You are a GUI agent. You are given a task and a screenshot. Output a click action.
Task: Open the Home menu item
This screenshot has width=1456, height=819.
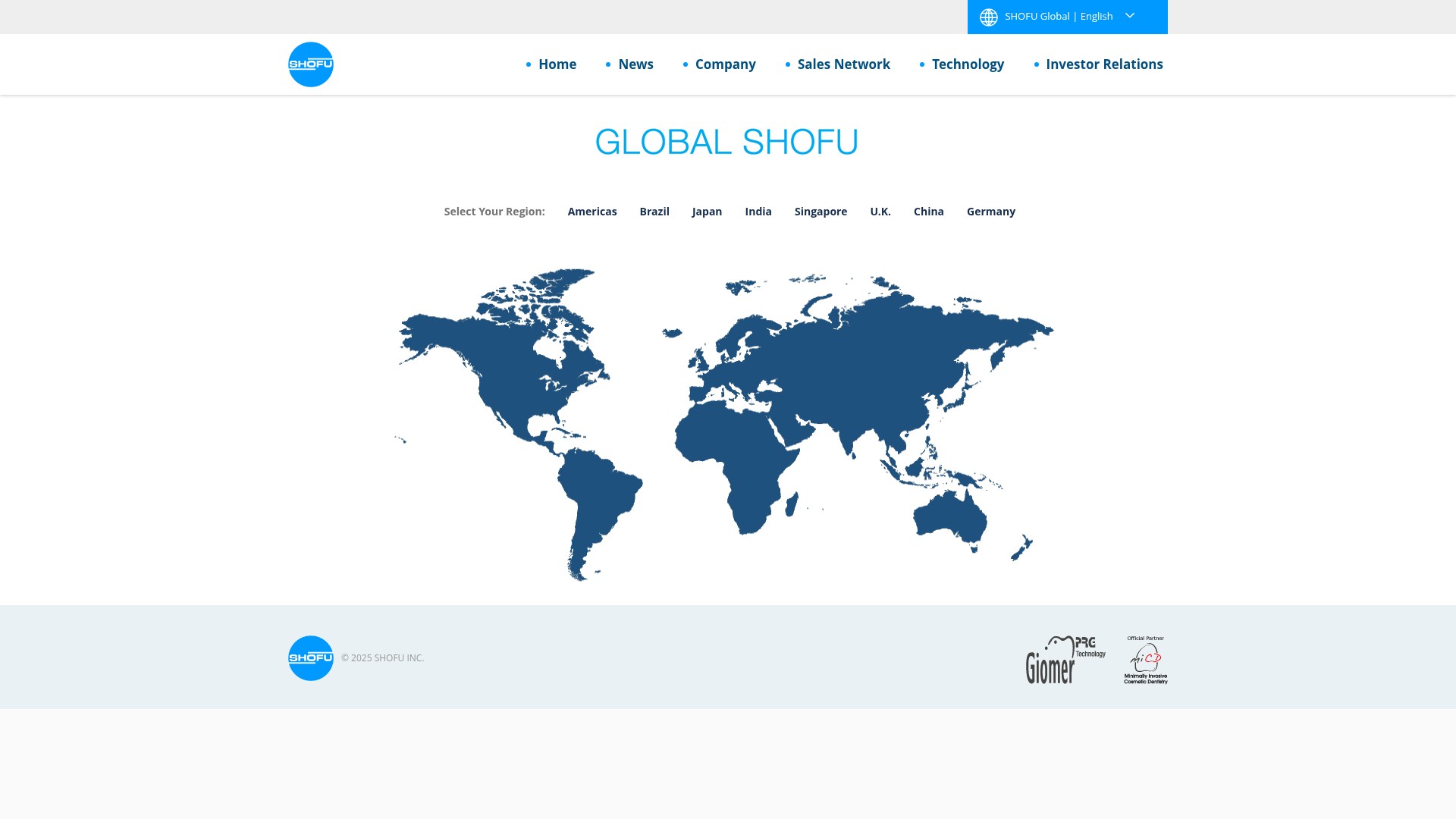click(557, 64)
